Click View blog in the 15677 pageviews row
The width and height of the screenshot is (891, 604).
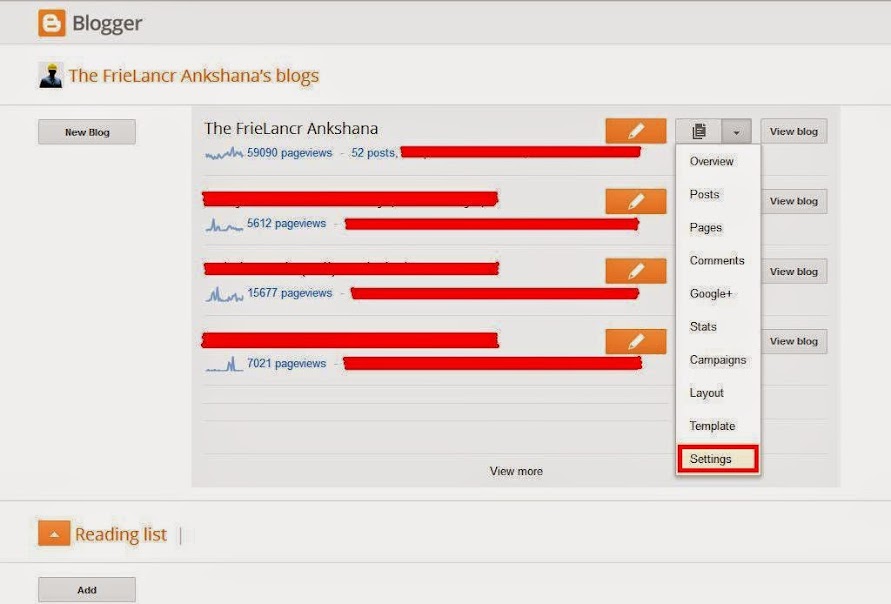[794, 272]
